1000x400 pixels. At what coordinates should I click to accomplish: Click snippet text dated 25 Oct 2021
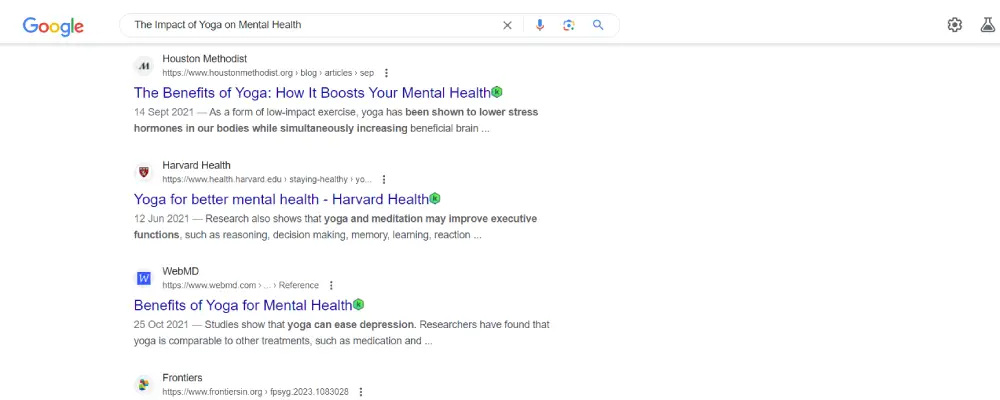click(342, 332)
